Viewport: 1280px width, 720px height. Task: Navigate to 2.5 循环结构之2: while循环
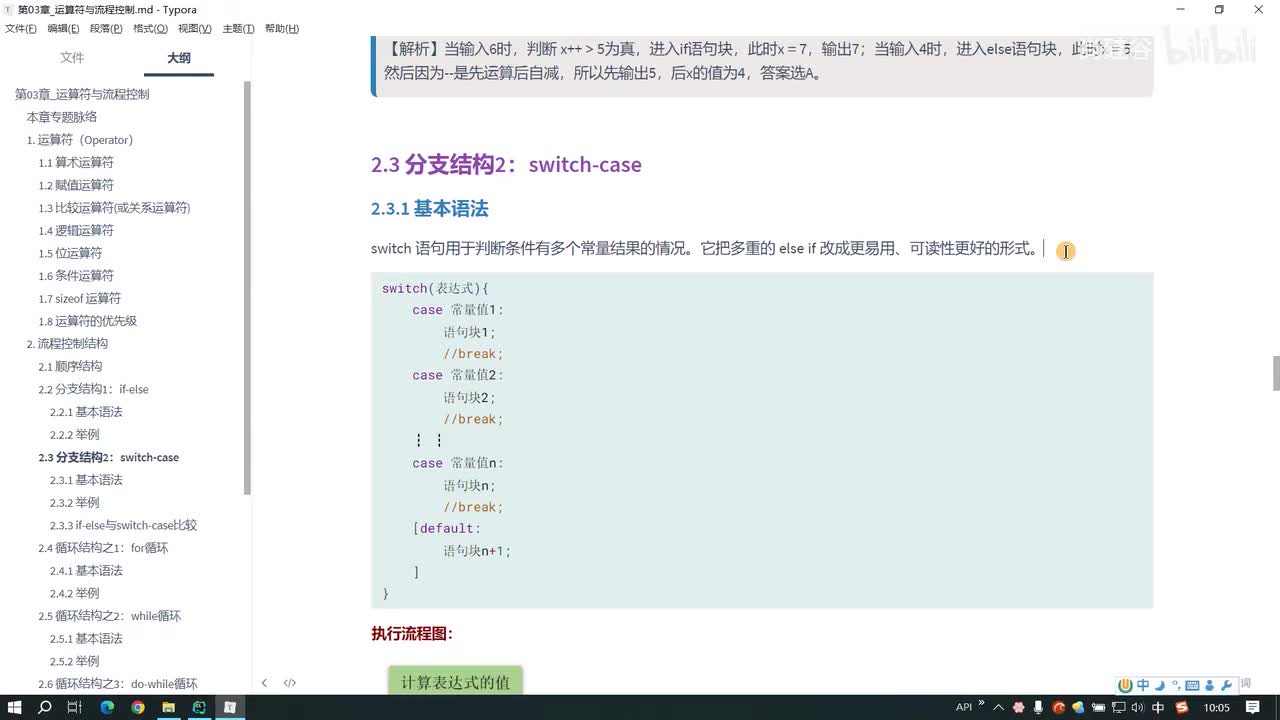coord(109,616)
